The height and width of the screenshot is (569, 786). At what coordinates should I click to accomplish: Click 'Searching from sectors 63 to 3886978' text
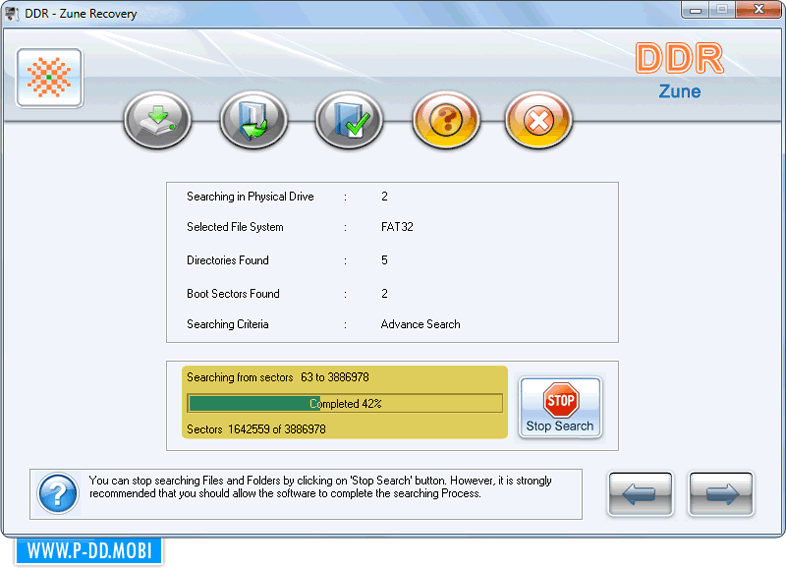coord(278,377)
